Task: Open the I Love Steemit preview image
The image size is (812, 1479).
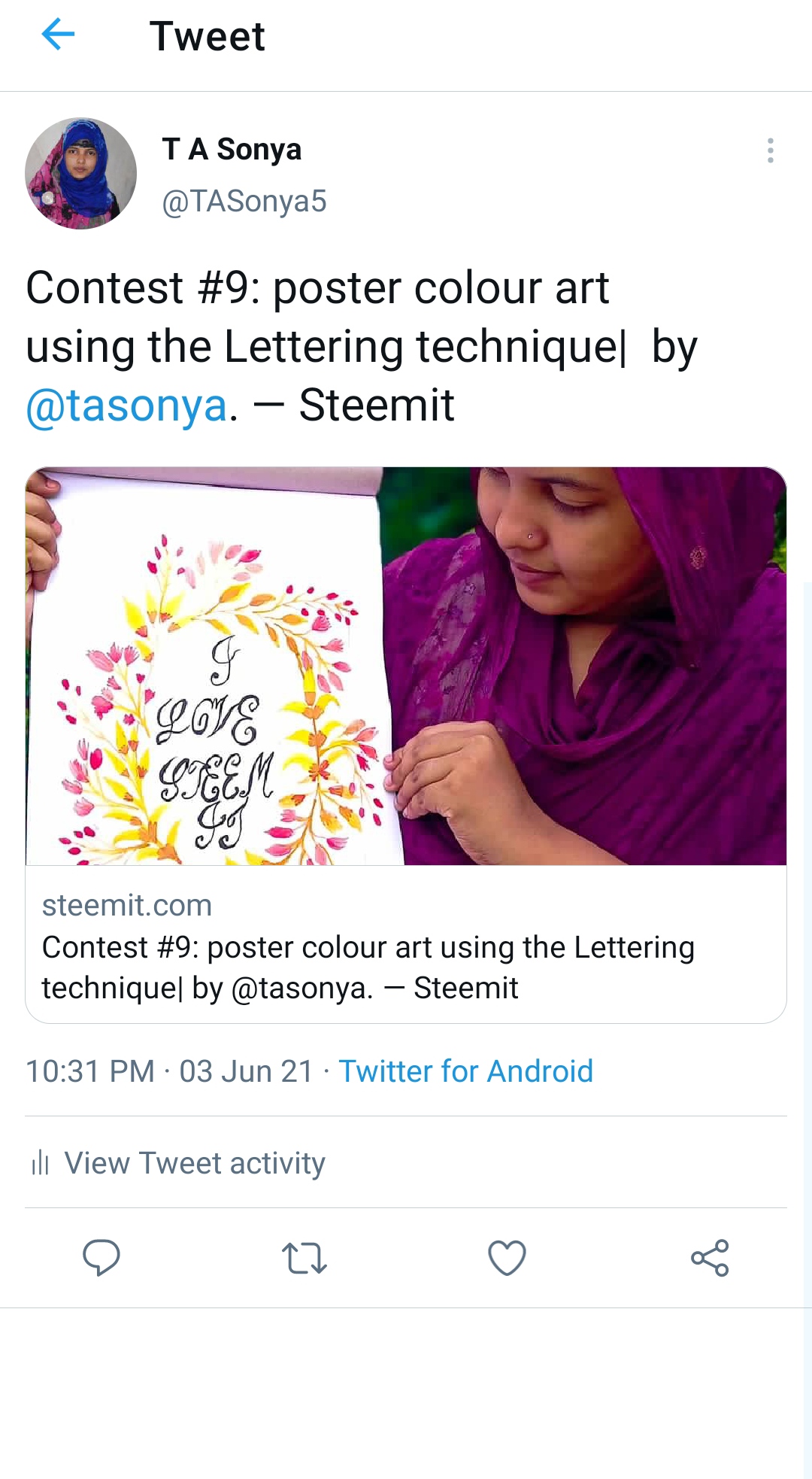Action: [406, 666]
